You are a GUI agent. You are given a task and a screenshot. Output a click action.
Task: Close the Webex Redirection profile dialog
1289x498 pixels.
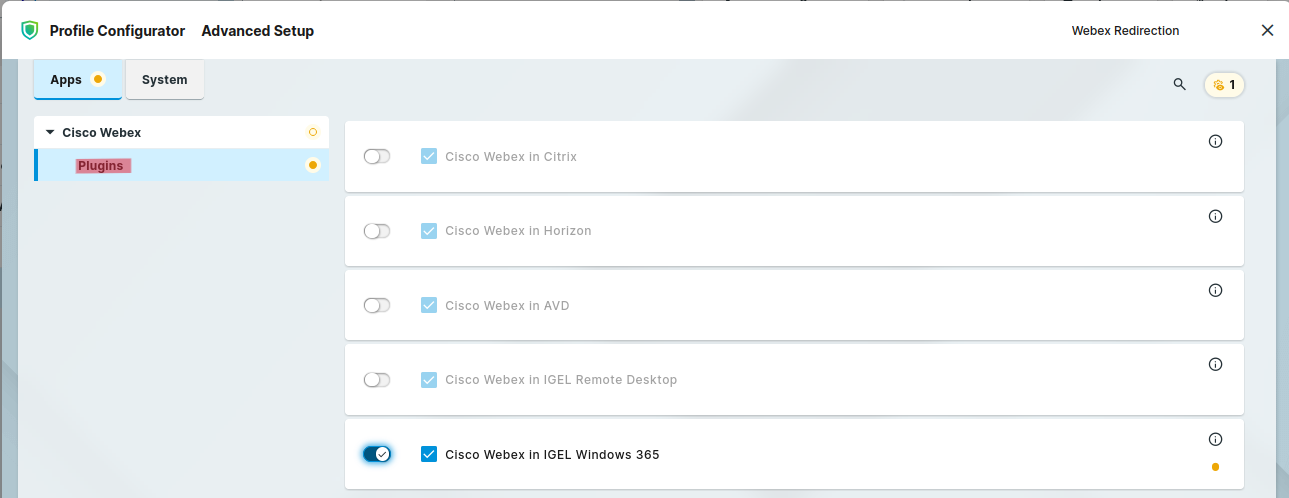[x=1267, y=31]
